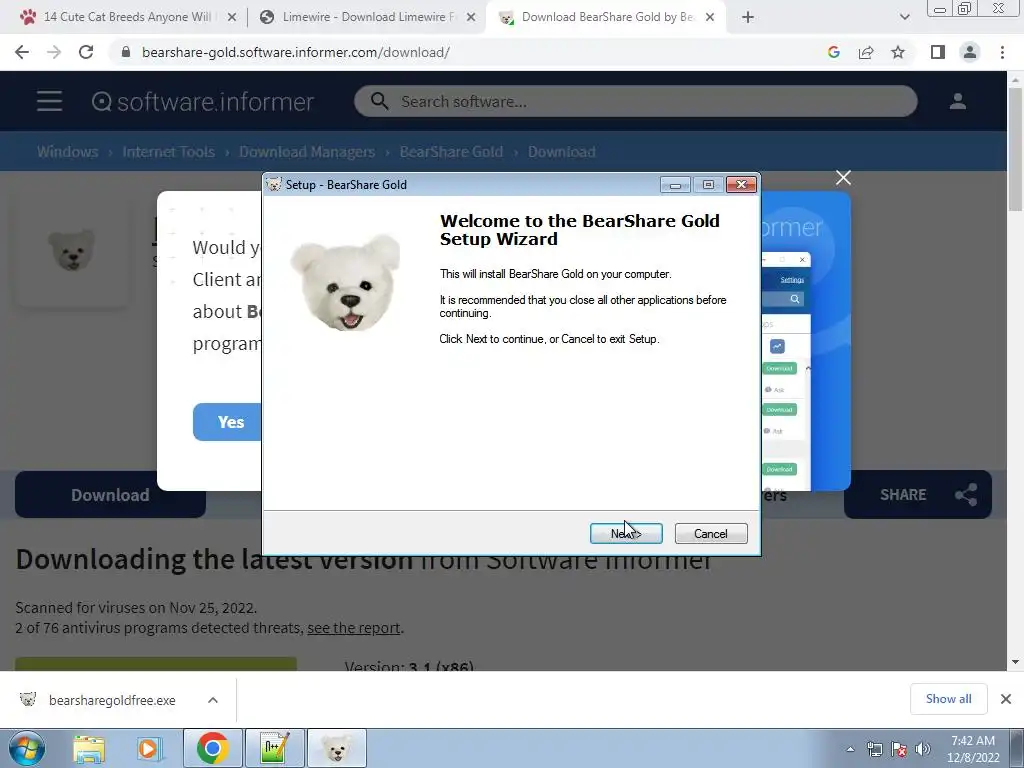The image size is (1024, 768).
Task: Open Chrome side panel
Action: click(x=938, y=52)
